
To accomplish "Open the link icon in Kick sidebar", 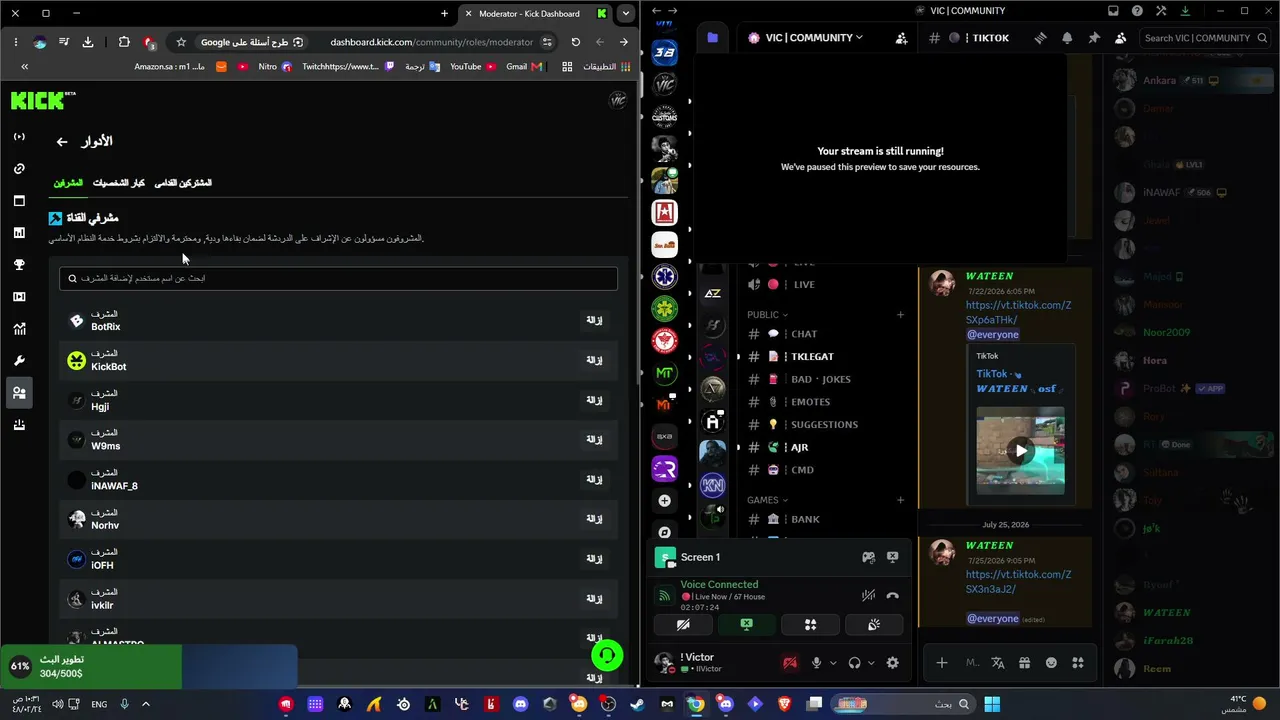I will [19, 169].
